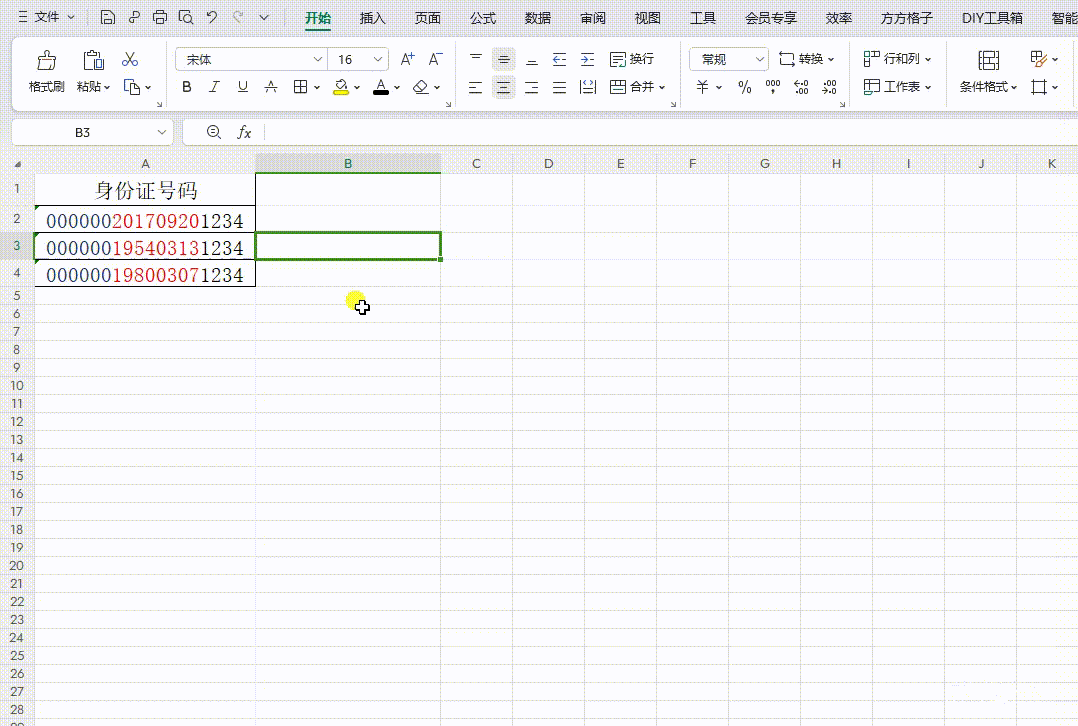This screenshot has height=726, width=1078.
Task: Click the distributed alignment icon
Action: pyautogui.click(x=587, y=87)
